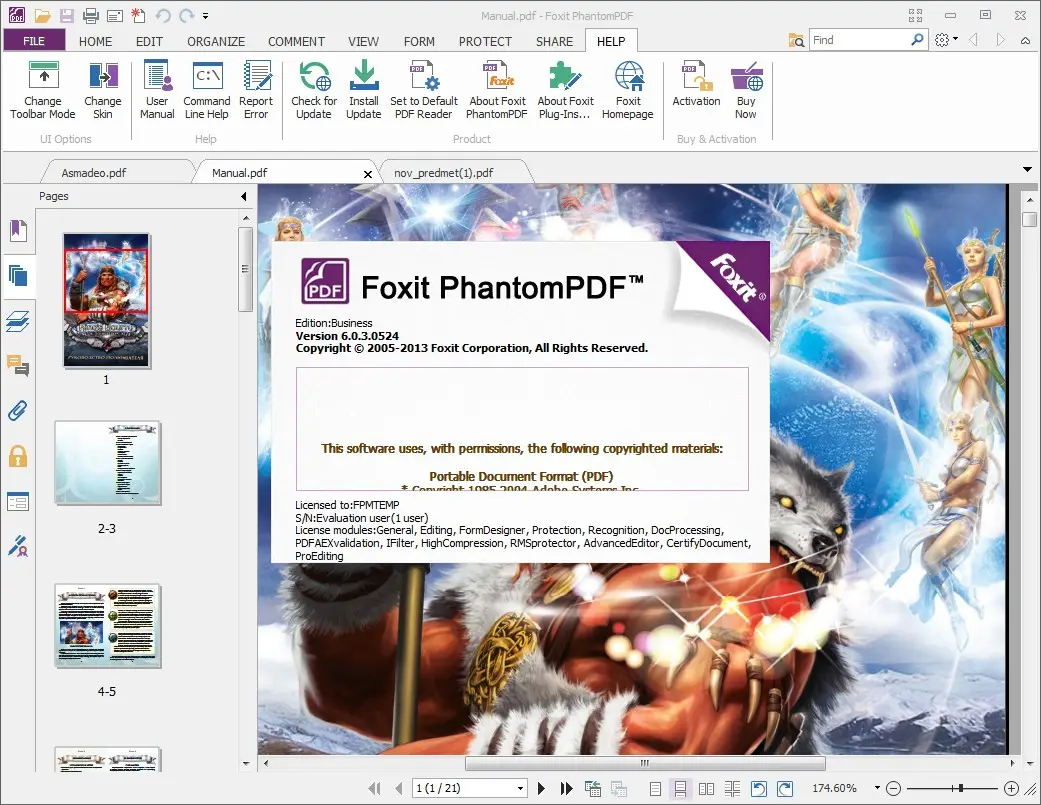The image size is (1041, 805).
Task: Expand the Quick Access toolbar customize arrow
Action: pos(206,15)
